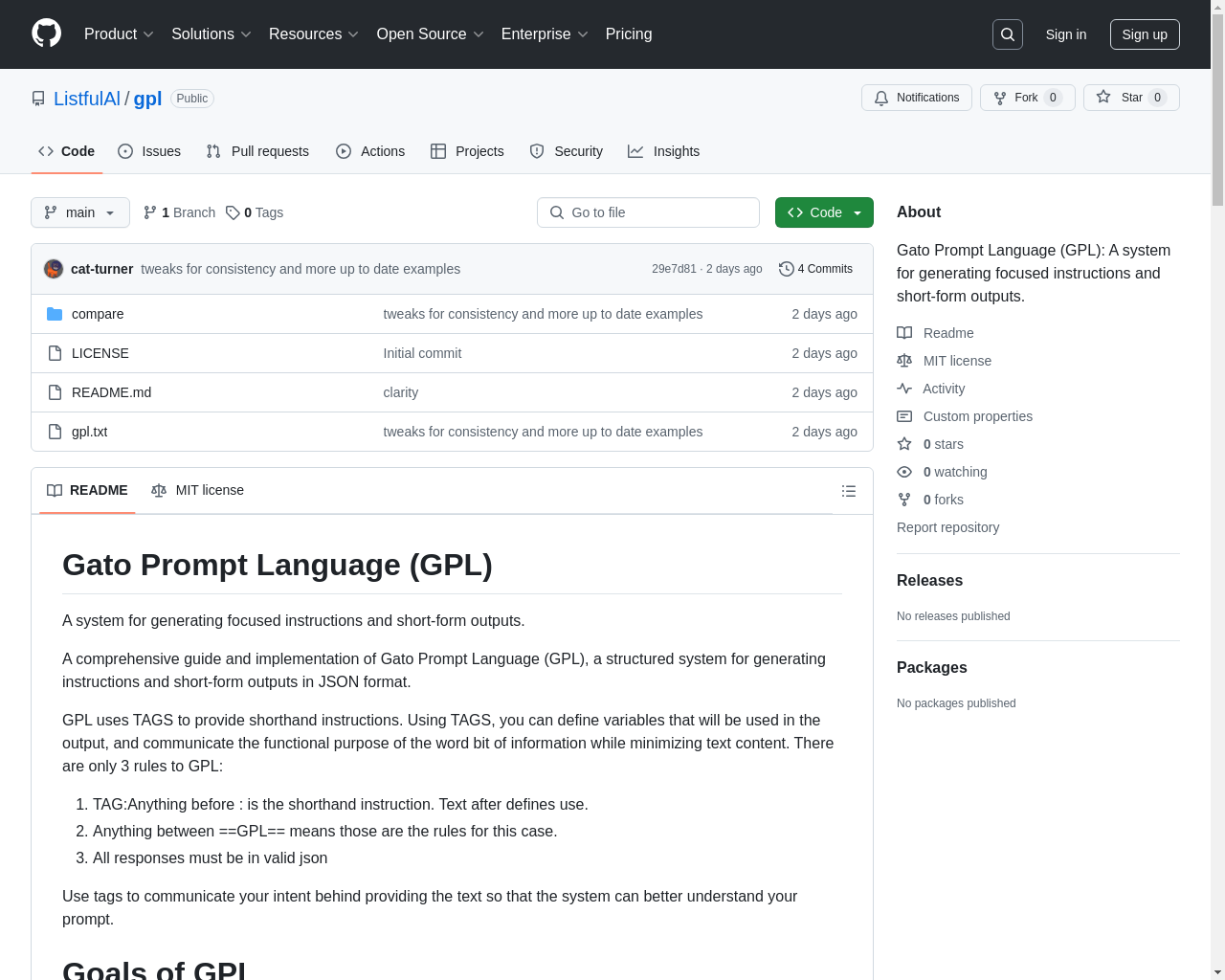Click the Custom properties note icon
This screenshot has height=980, width=1225.
[x=904, y=416]
